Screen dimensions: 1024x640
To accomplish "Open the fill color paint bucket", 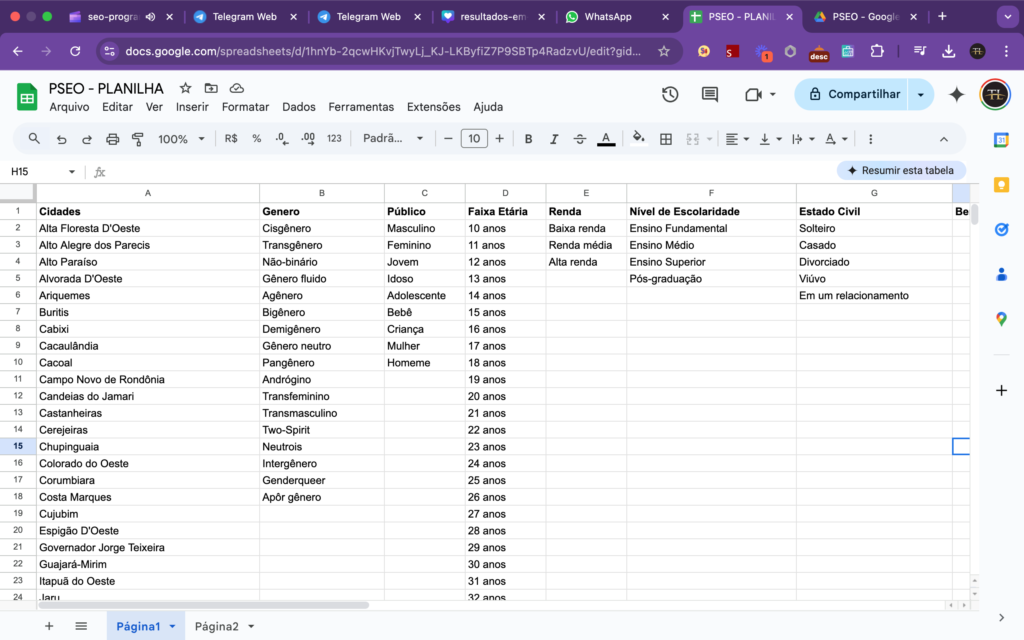I will (x=639, y=139).
